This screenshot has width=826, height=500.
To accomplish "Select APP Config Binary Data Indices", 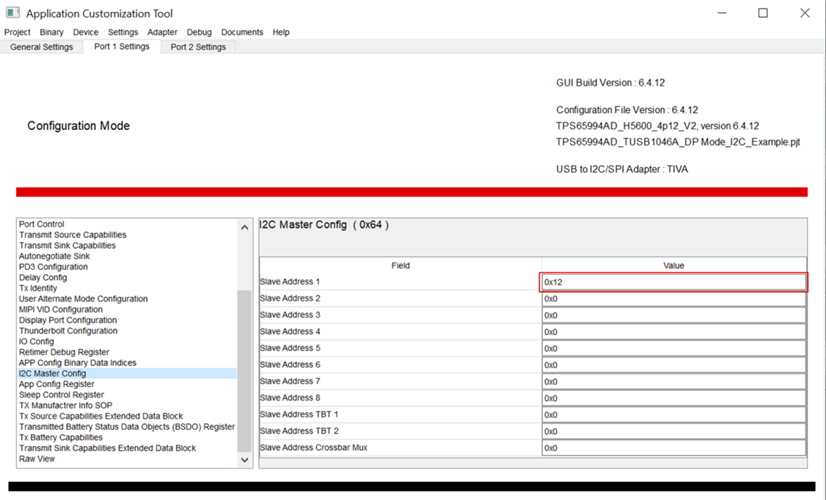I will 77,362.
